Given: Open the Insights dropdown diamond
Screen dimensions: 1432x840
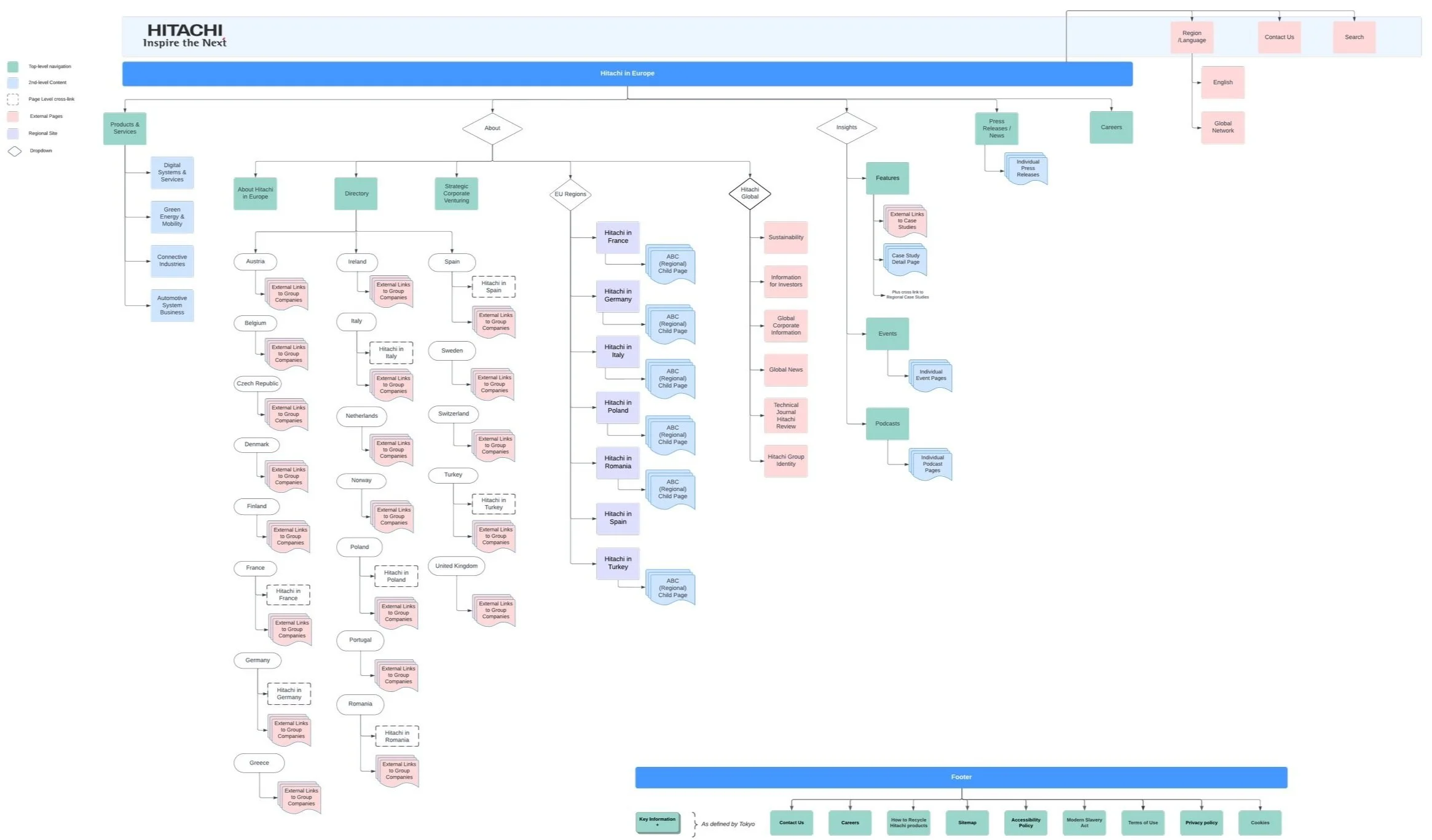Looking at the screenshot, I should [846, 128].
